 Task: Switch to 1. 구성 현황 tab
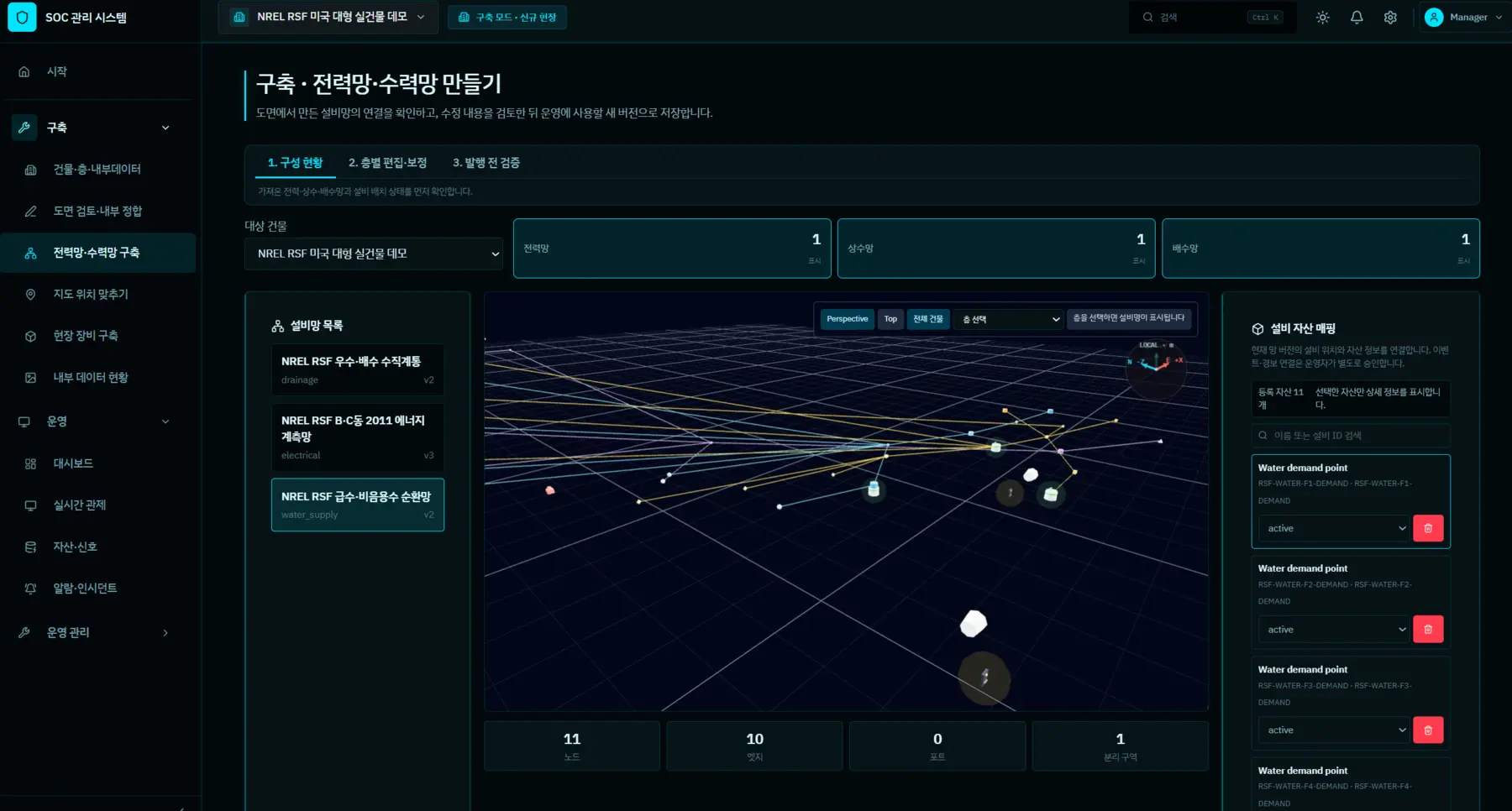tap(295, 163)
